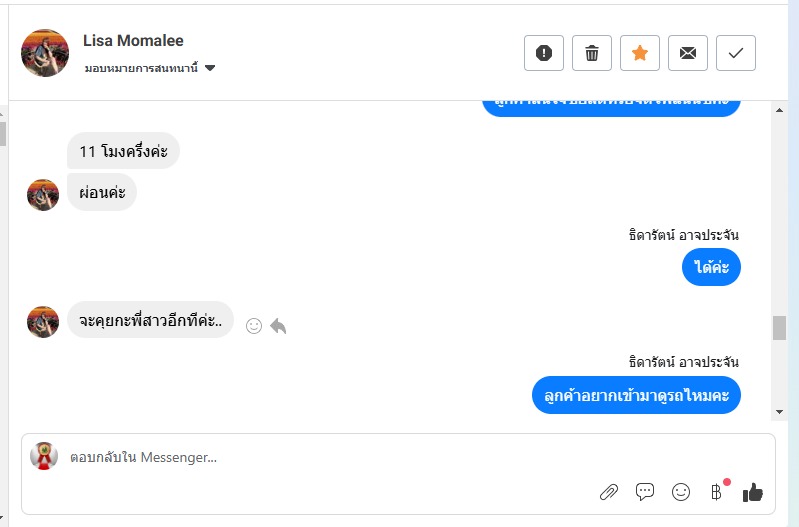Click the blue "ได้ค่ะ" sent message

point(712,267)
